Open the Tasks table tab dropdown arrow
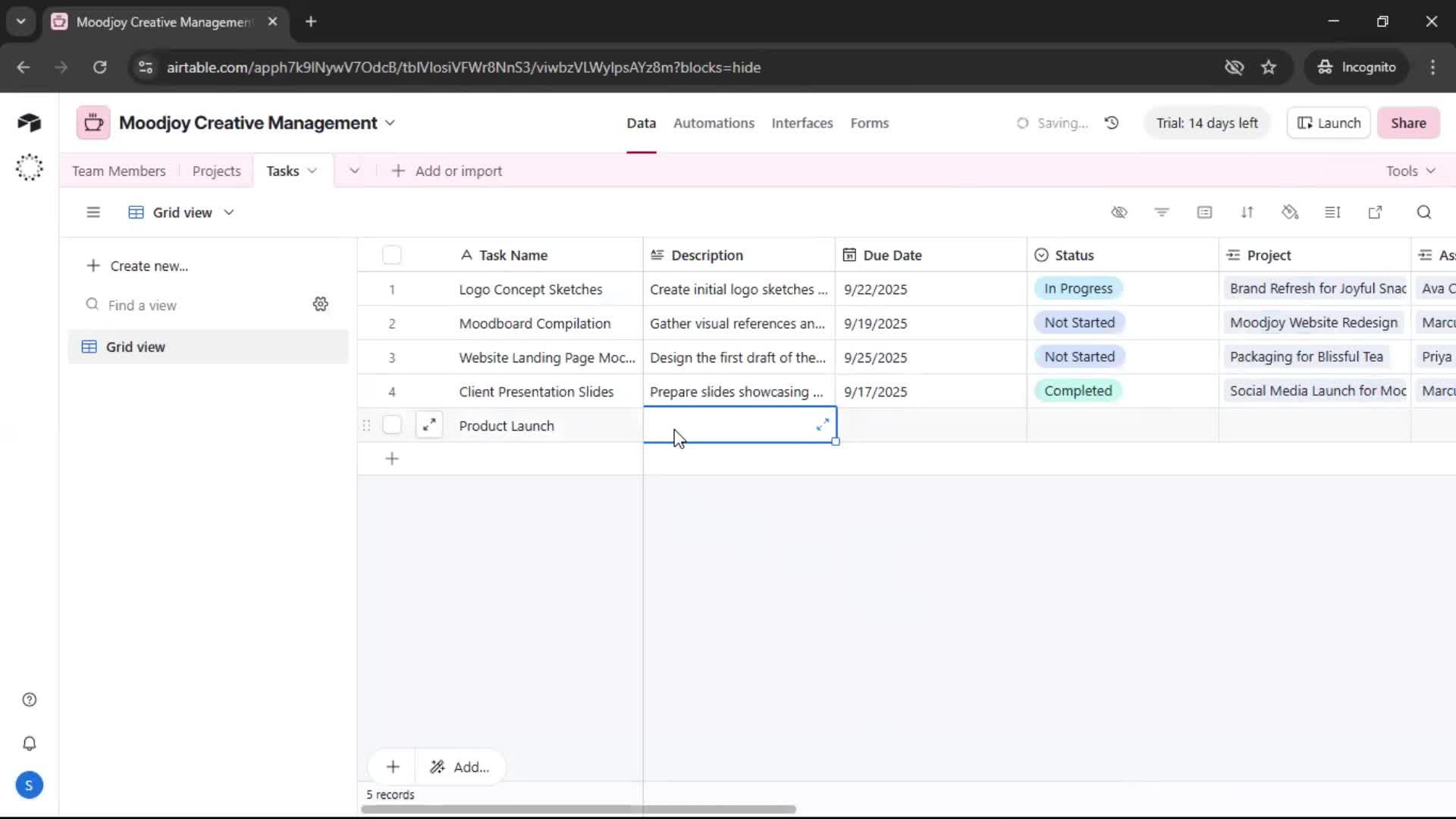This screenshot has height=819, width=1456. 312,171
